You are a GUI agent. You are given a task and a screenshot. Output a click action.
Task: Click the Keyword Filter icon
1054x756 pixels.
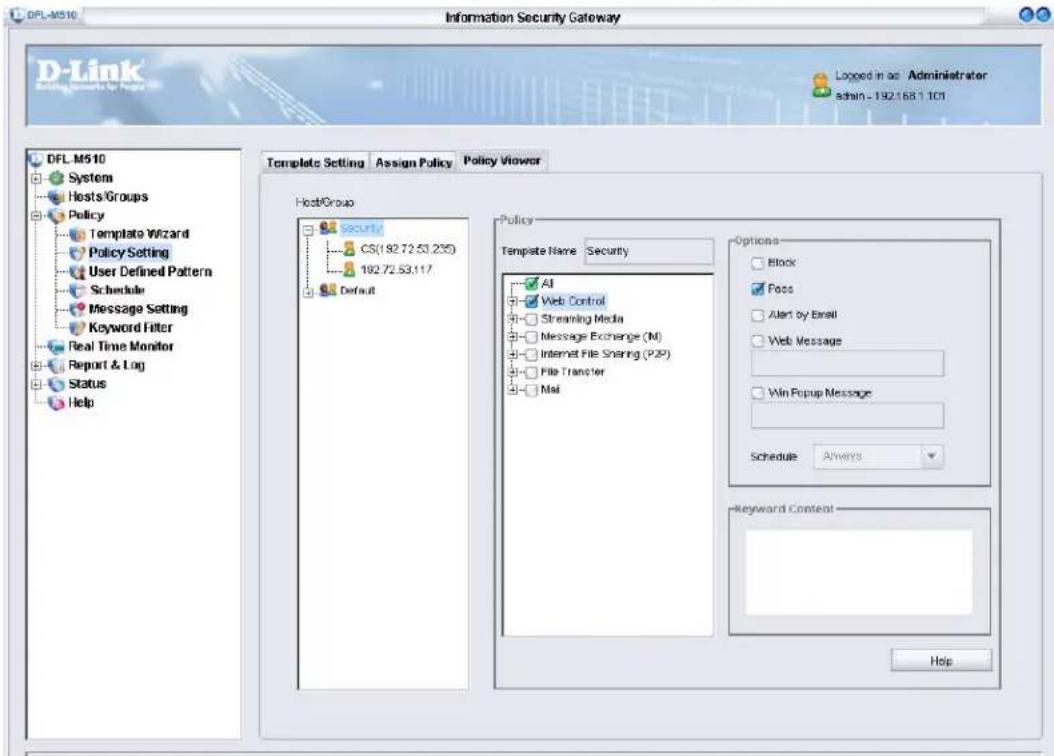78,328
